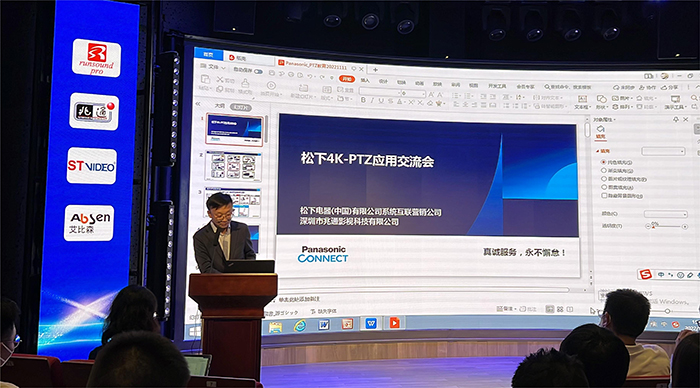700x388 pixels.
Task: Click the Underline formatting icon
Action: click(381, 101)
